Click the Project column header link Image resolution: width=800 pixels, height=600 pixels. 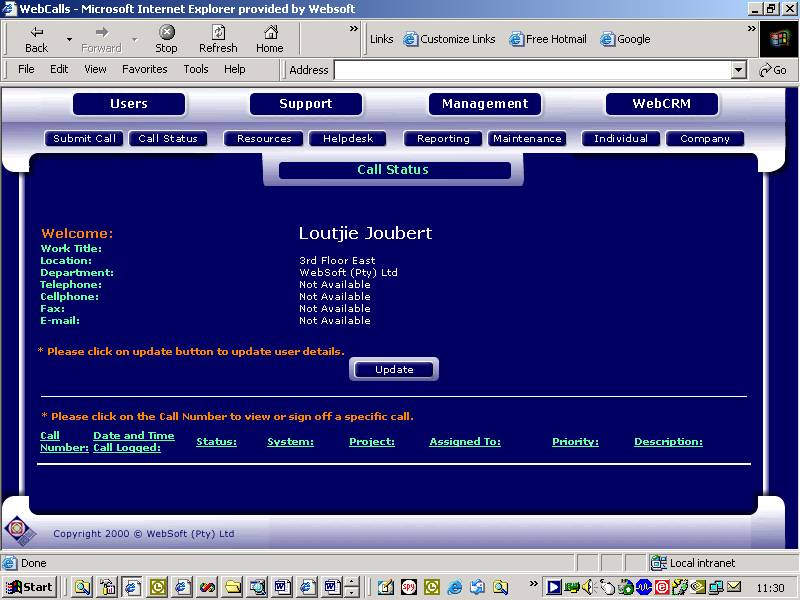372,442
